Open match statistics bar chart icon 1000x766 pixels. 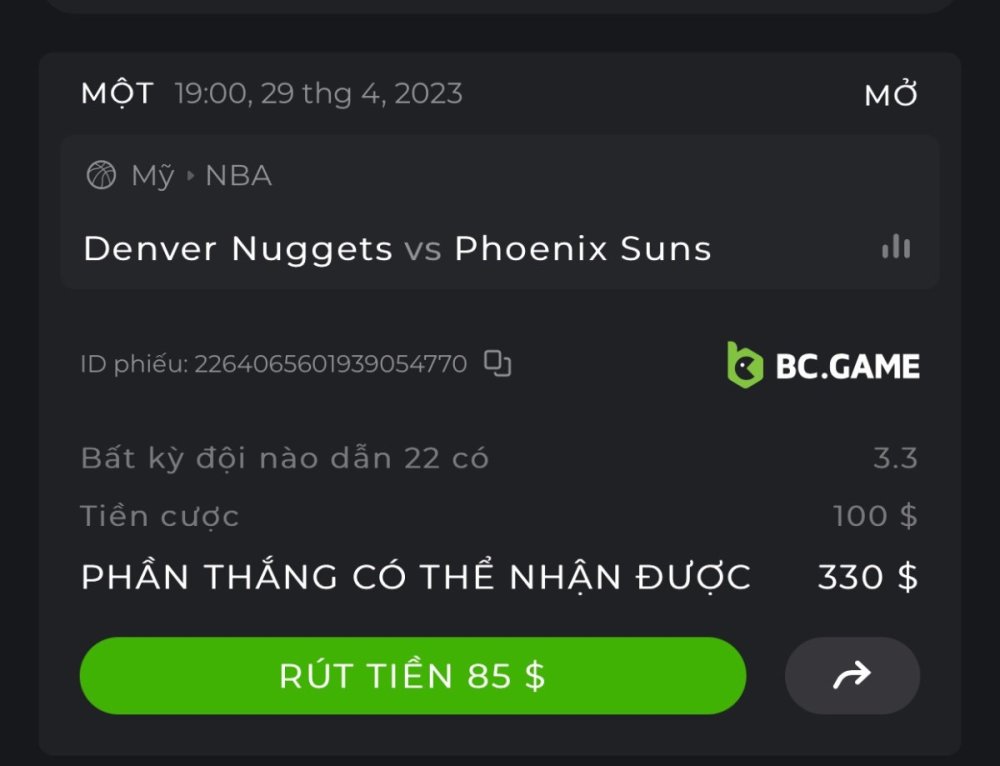coord(896,247)
